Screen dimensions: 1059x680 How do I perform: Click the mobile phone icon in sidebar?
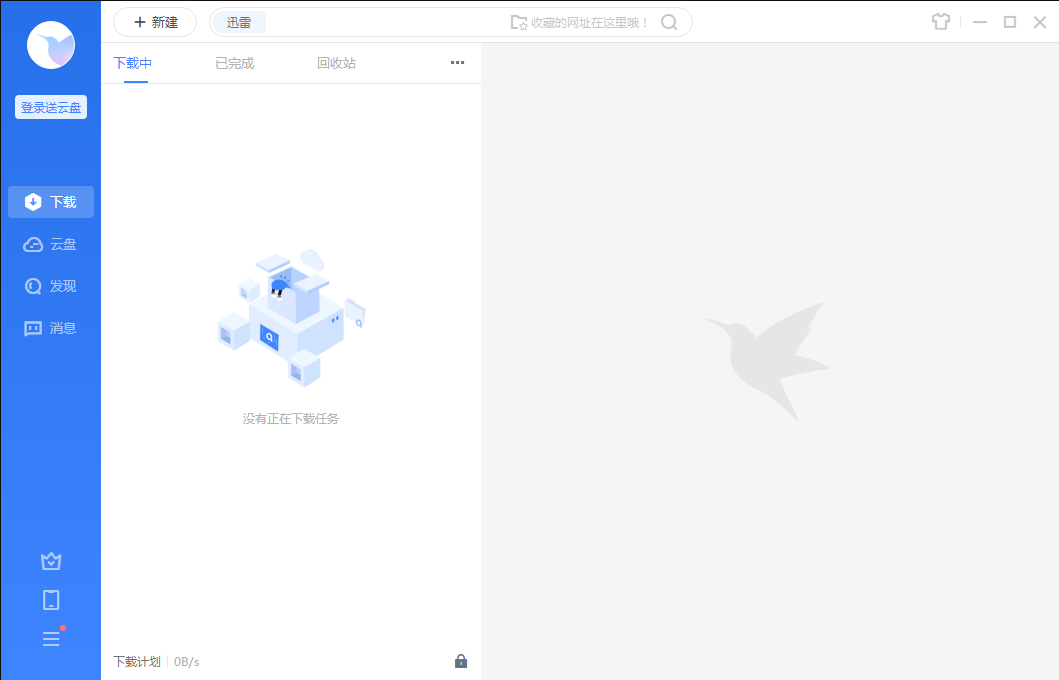click(51, 600)
